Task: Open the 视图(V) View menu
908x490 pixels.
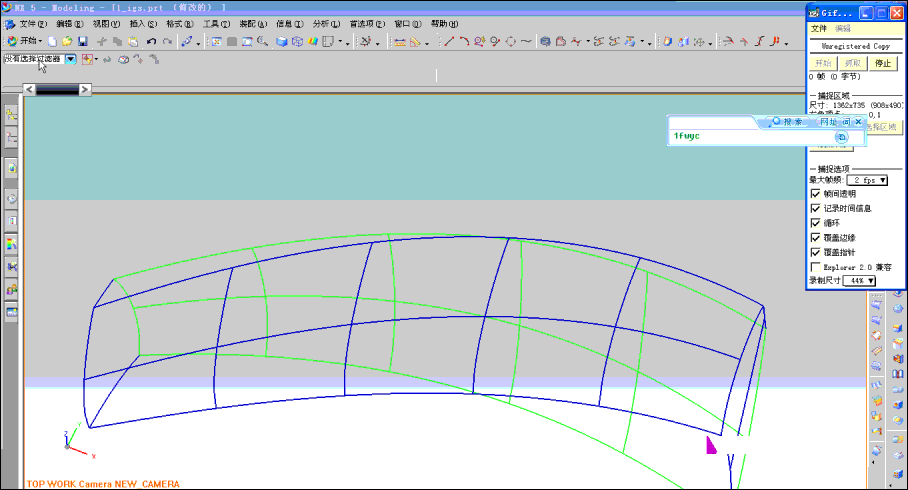Action: 106,24
